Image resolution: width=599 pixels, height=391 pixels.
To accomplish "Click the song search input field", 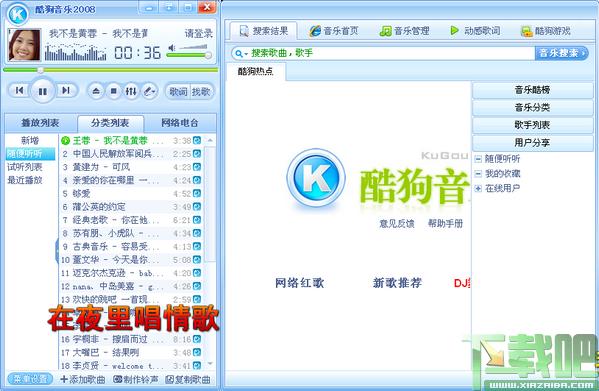I will [392, 53].
